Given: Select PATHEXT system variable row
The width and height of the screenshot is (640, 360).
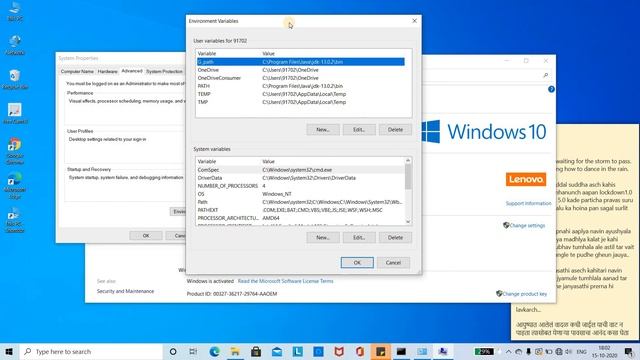Looking at the screenshot, I should 300,210.
